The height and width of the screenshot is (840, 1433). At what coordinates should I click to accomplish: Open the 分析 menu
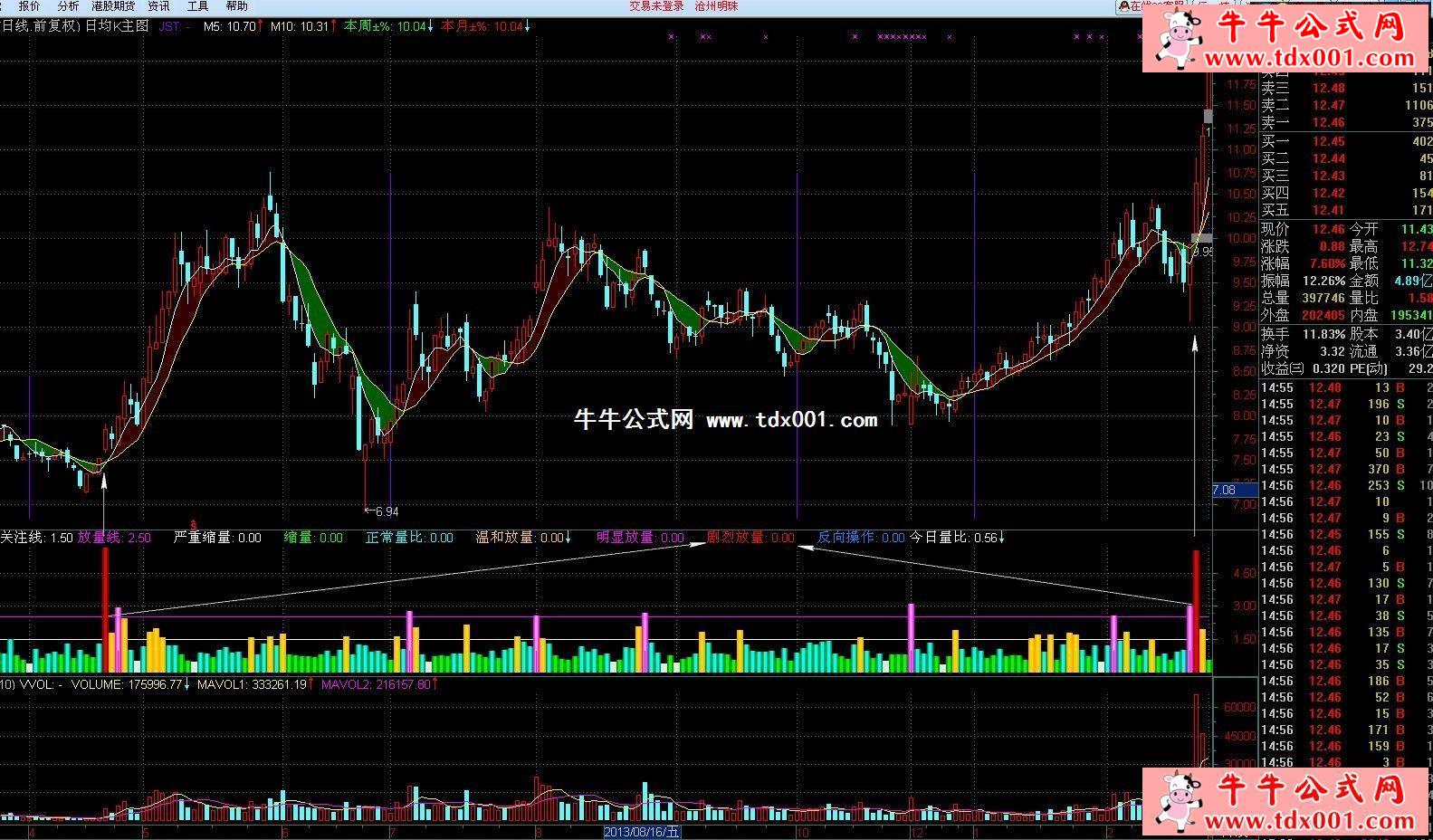[68, 6]
